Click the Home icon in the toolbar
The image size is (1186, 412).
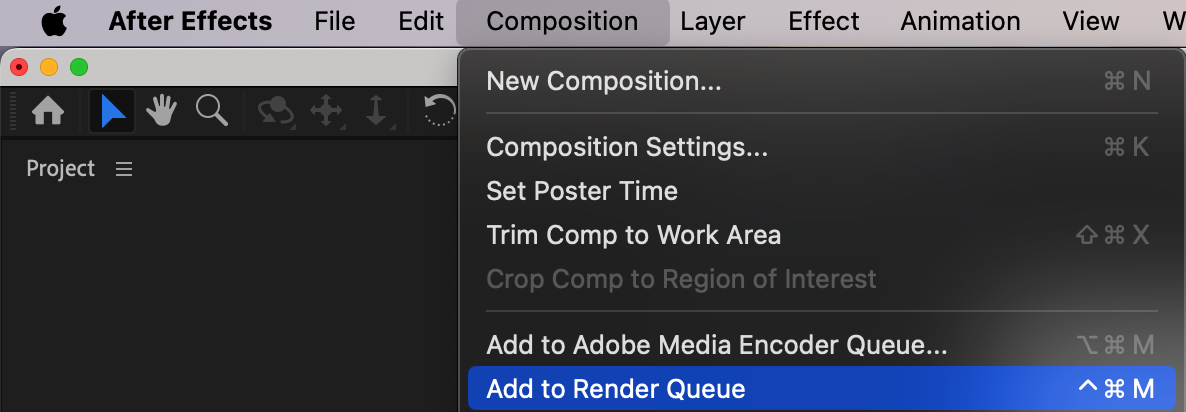point(48,111)
